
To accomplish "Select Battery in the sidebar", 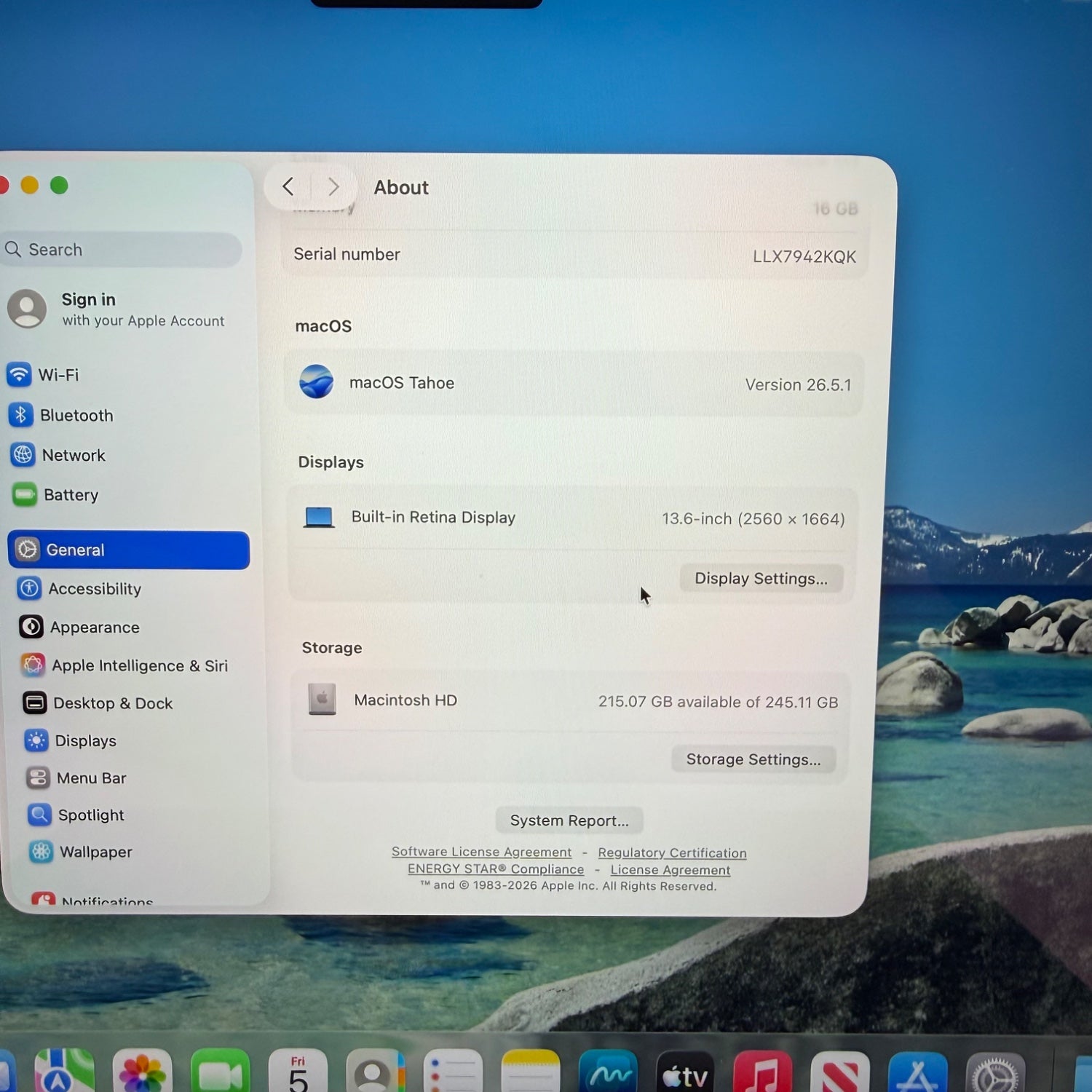I will point(130,495).
